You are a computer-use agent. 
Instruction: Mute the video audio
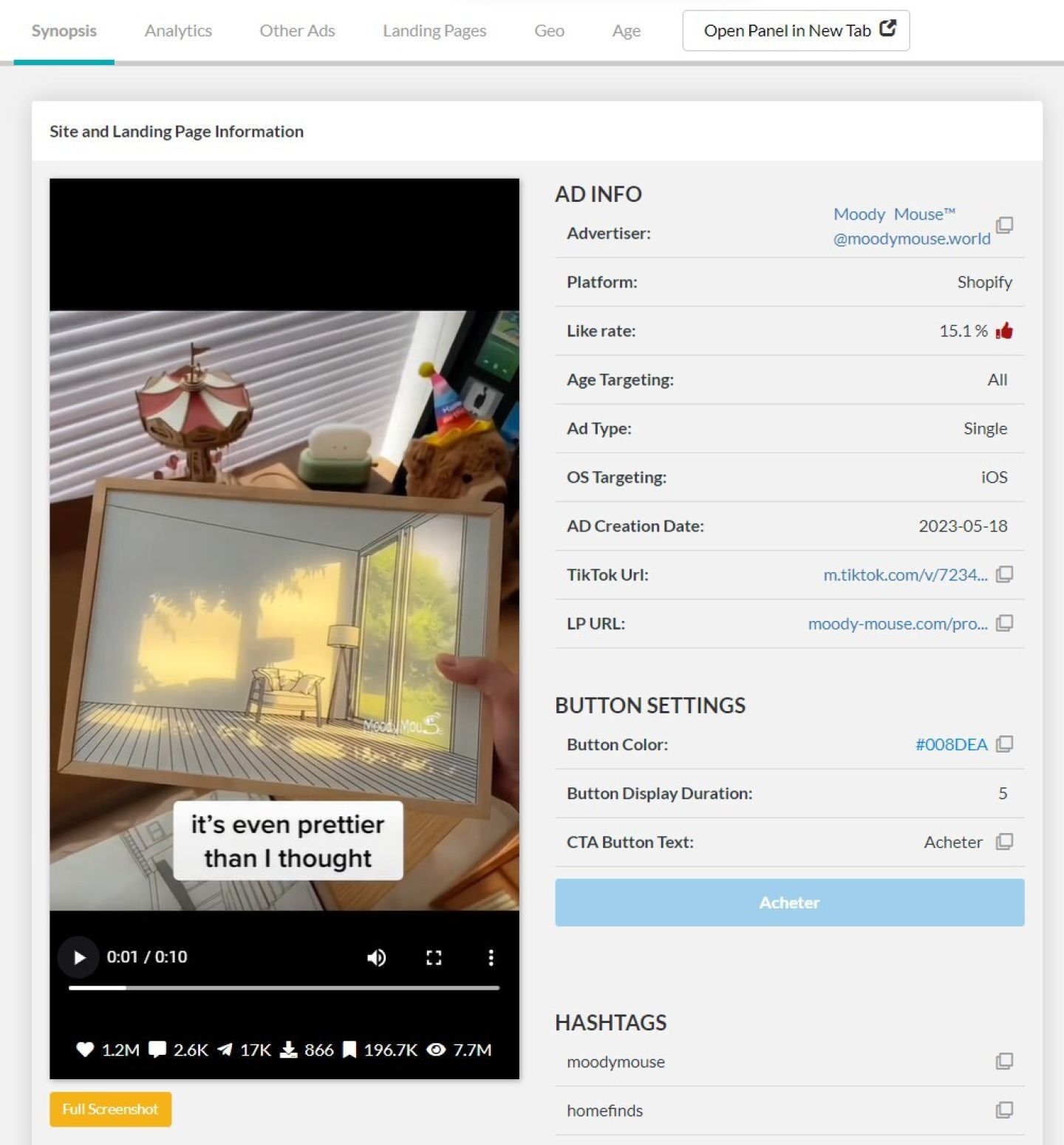(x=376, y=957)
